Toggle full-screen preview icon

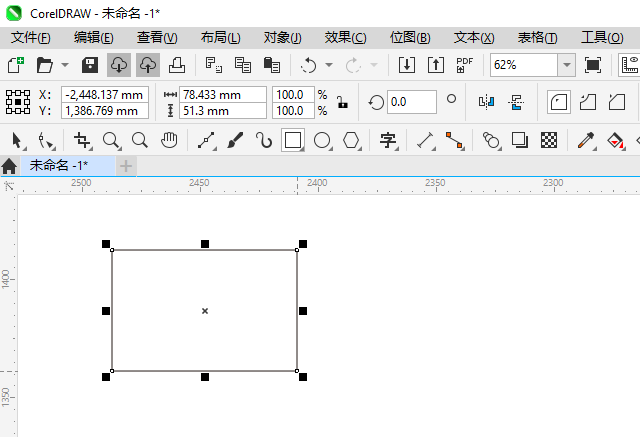click(x=593, y=65)
